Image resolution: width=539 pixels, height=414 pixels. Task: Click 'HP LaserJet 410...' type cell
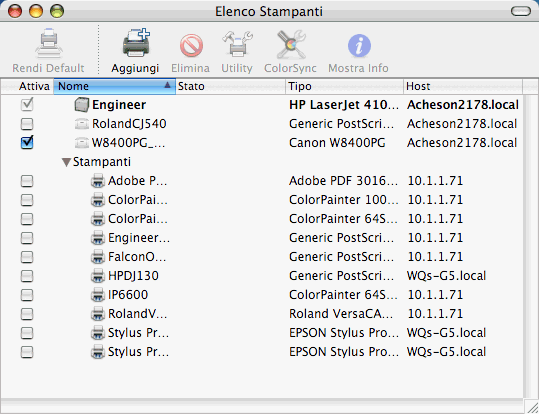(x=344, y=105)
